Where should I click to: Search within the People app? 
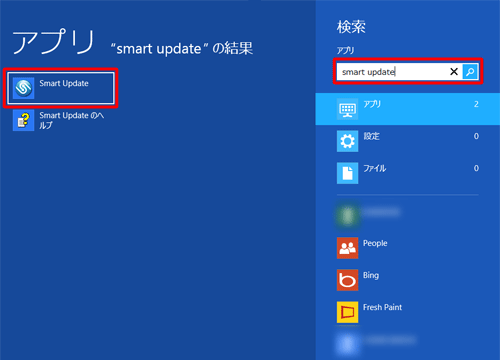pos(408,248)
